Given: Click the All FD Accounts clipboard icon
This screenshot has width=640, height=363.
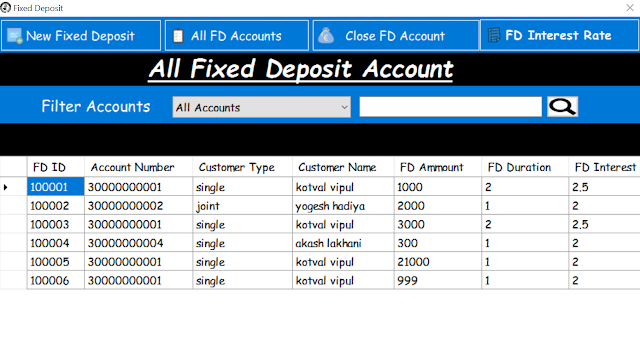Looking at the screenshot, I should (x=178, y=36).
